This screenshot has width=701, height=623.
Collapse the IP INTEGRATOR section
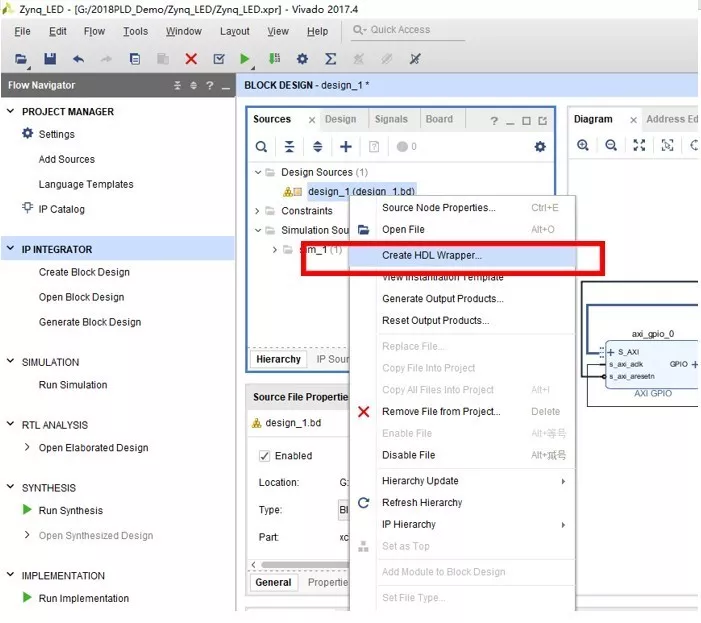(11, 248)
